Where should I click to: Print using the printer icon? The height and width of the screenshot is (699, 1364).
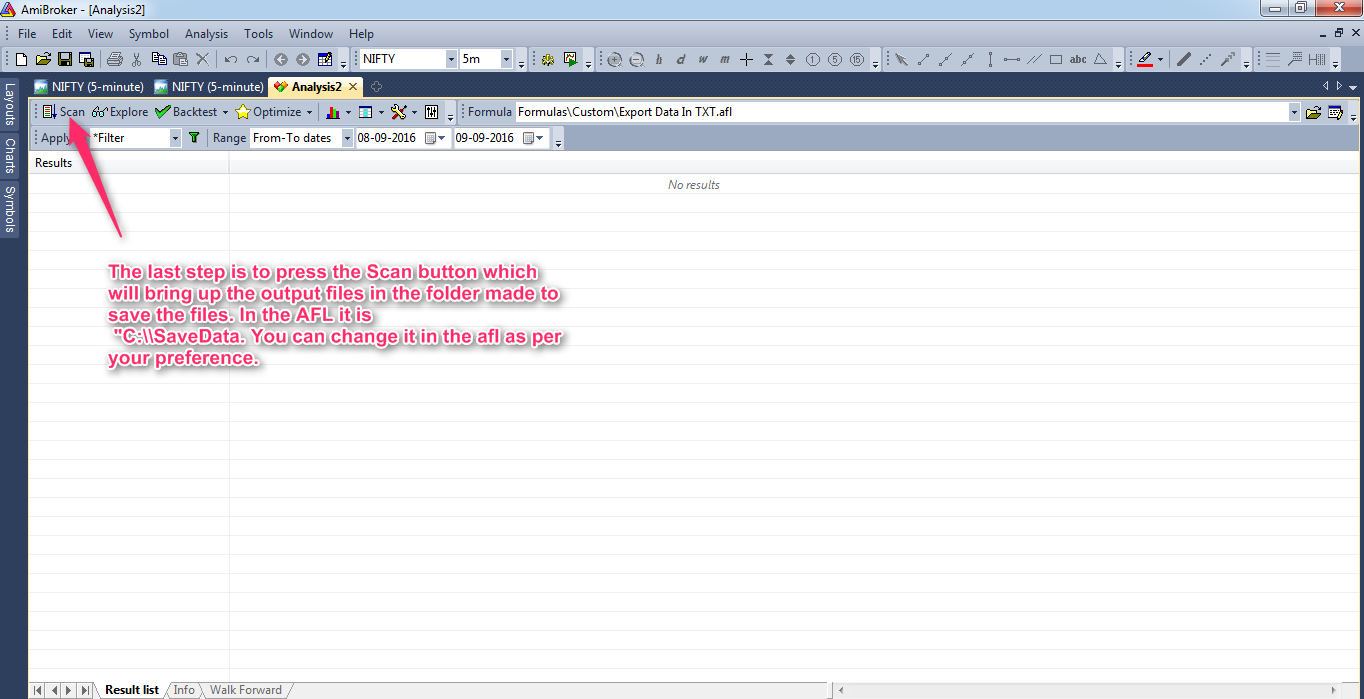115,59
